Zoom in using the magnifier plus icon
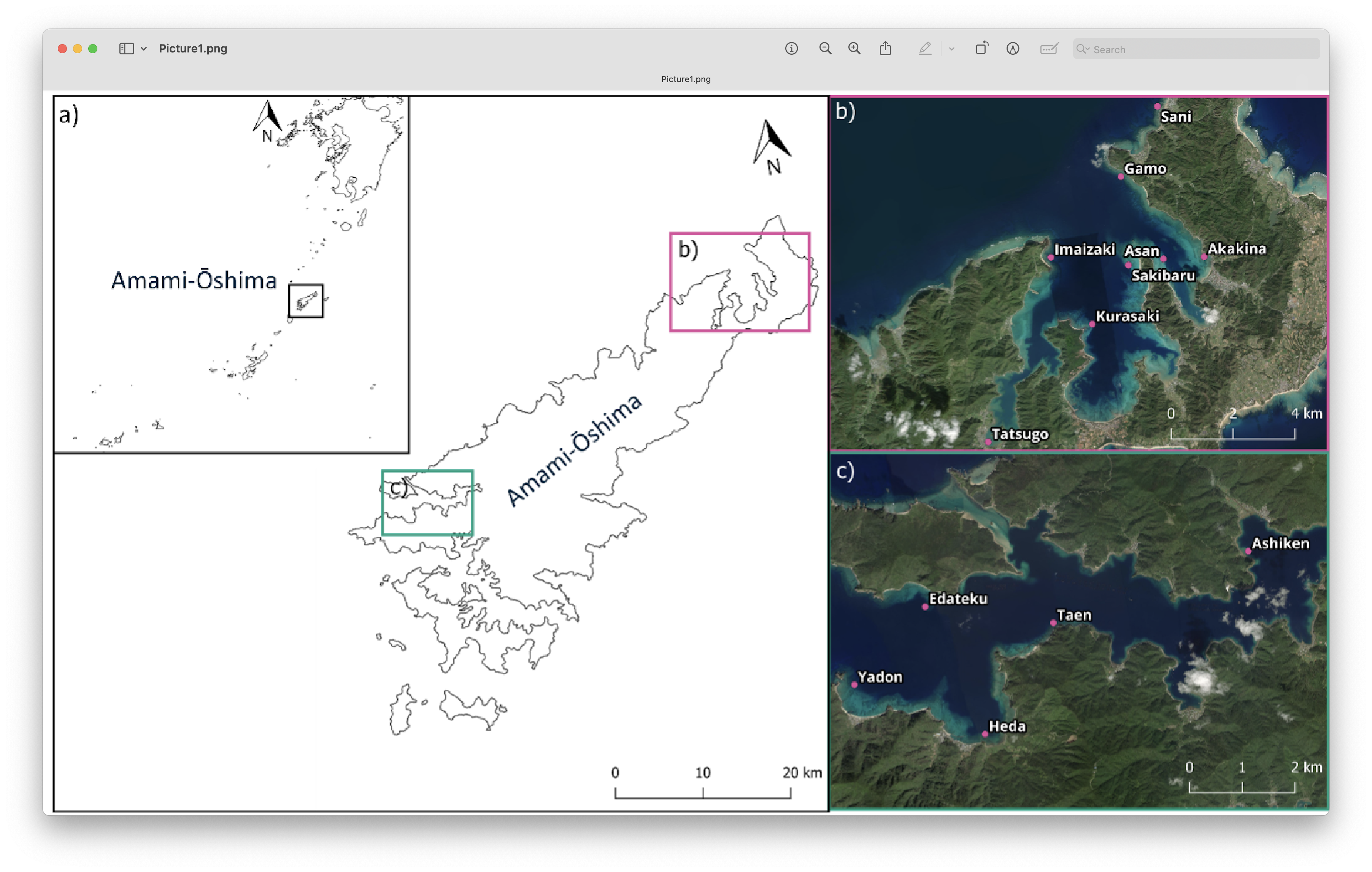This screenshot has width=1372, height=872. (854, 49)
